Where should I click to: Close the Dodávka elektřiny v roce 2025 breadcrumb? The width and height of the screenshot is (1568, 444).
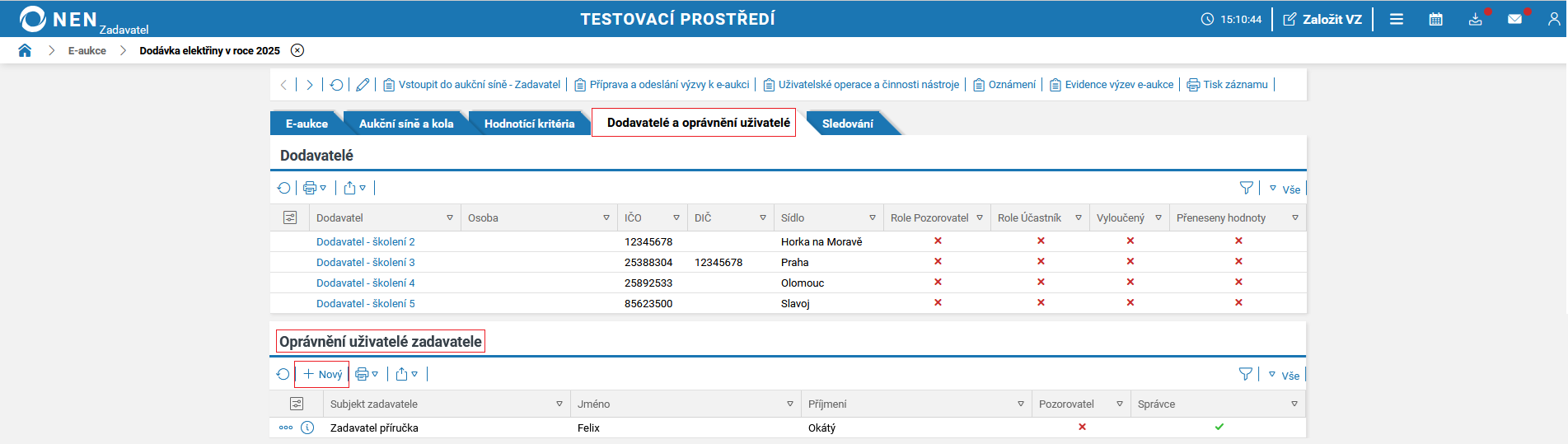click(x=297, y=50)
